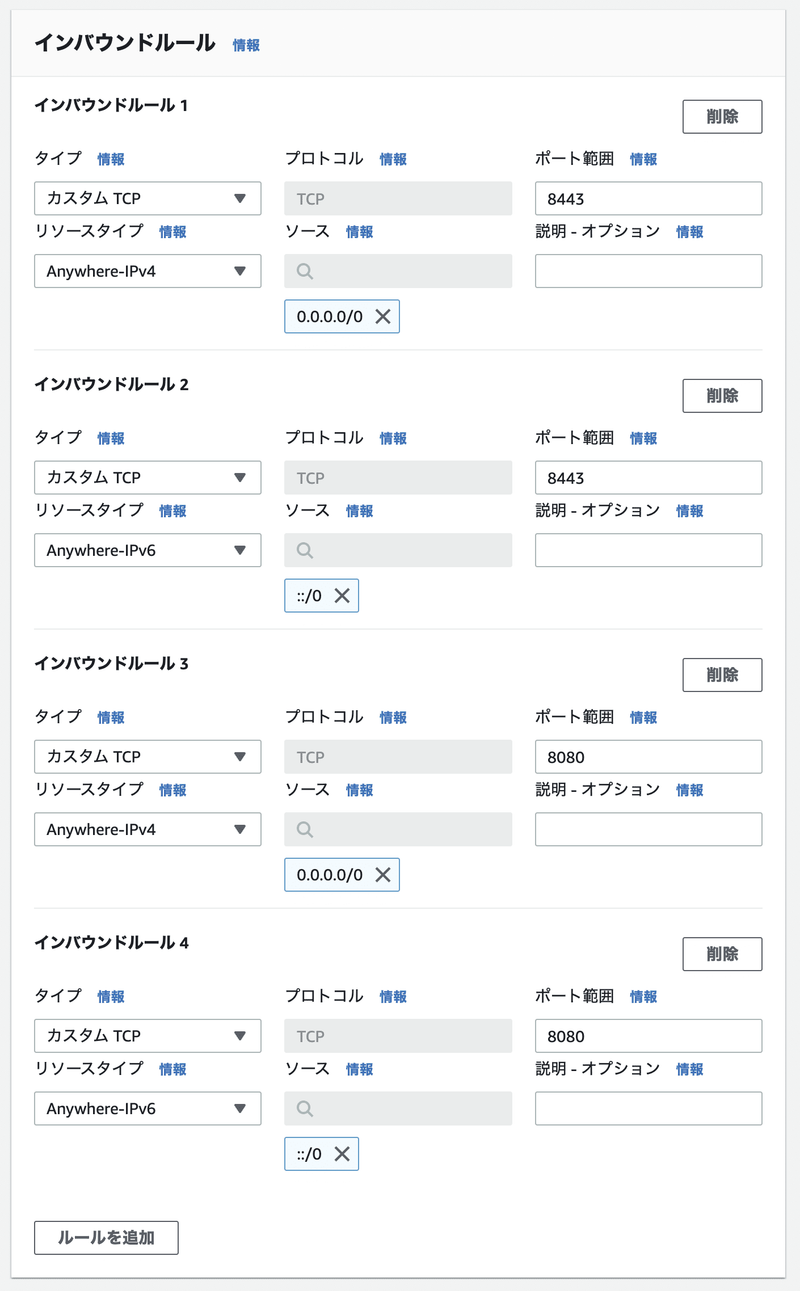Expand the カスタム TCP type dropdown in rule 4
Image resolution: width=800 pixels, height=1291 pixels.
pos(147,1036)
